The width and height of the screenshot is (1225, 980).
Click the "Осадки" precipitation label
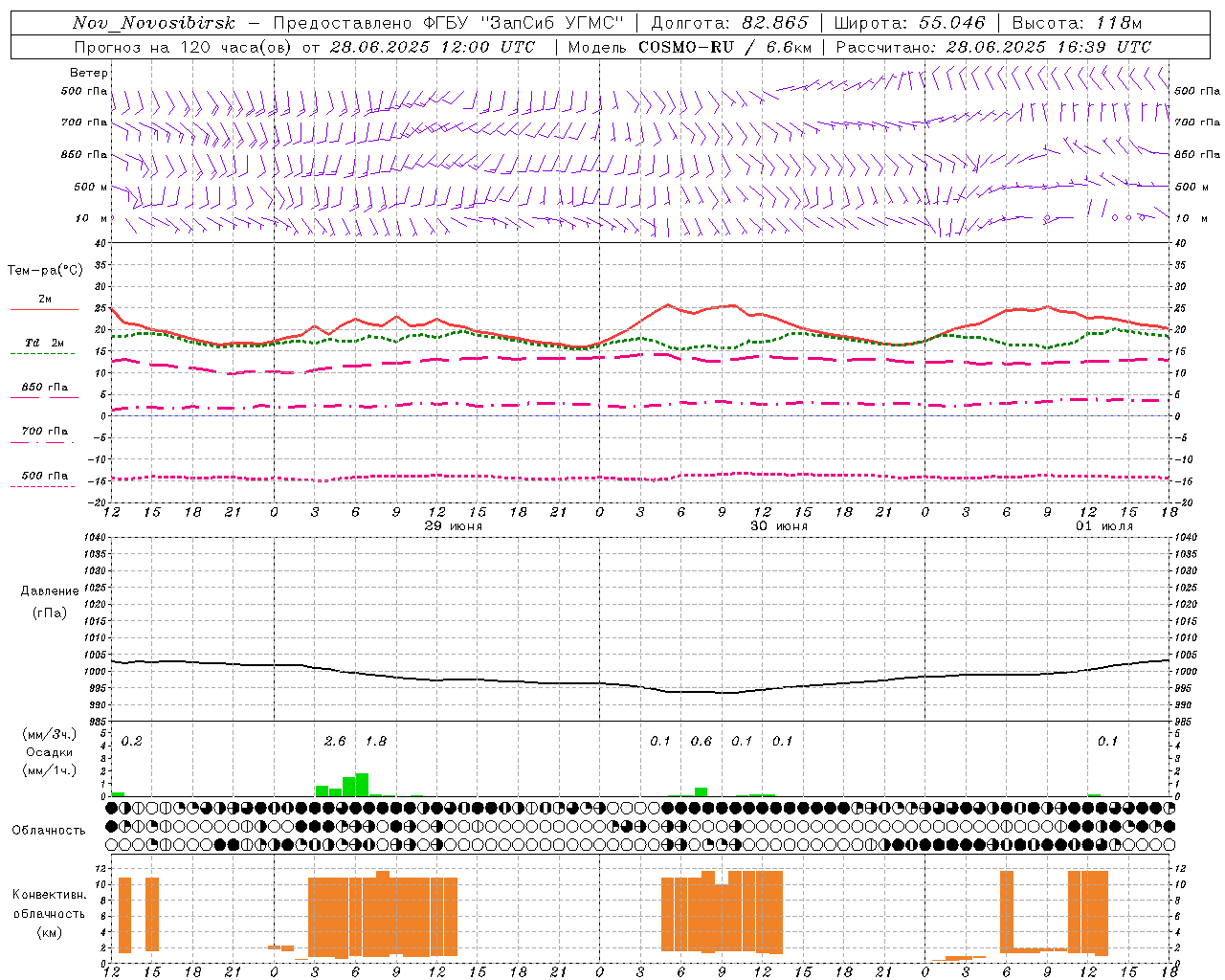[x=49, y=752]
